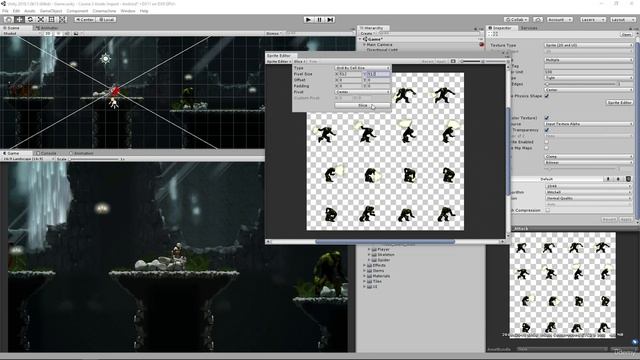Screen dimensions: 640x360
Task: Open the Assets menu
Action: (x=30, y=11)
